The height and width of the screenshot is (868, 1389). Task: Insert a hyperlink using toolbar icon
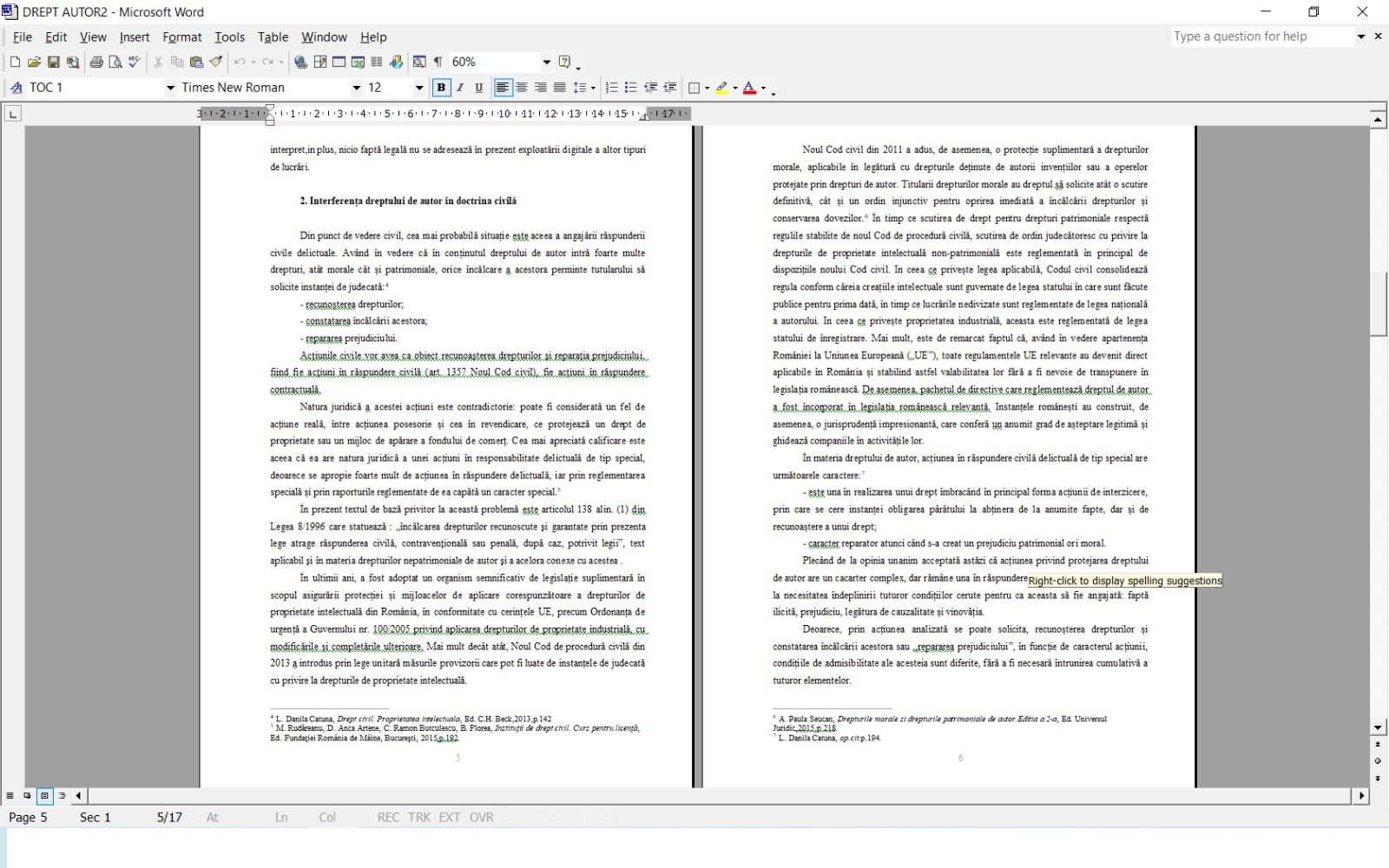point(300,62)
